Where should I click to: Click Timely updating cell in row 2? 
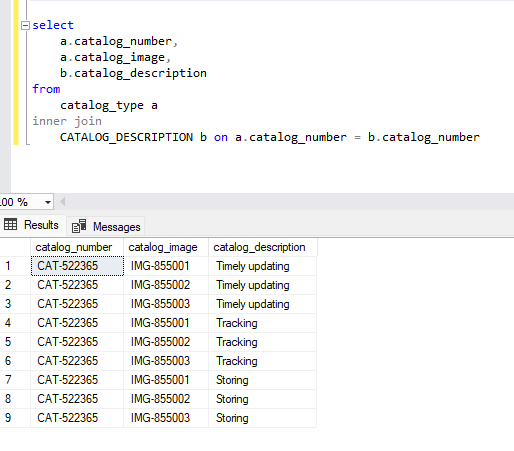click(263, 285)
